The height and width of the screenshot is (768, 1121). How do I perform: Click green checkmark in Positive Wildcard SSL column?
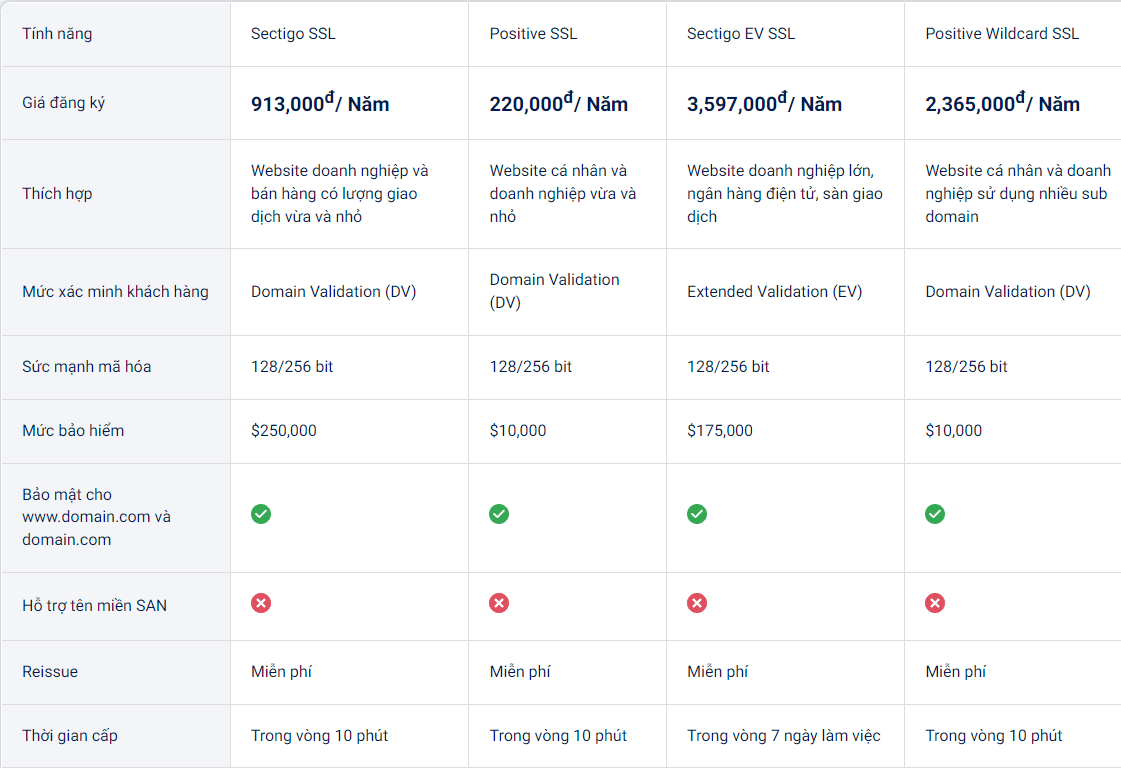coord(935,514)
